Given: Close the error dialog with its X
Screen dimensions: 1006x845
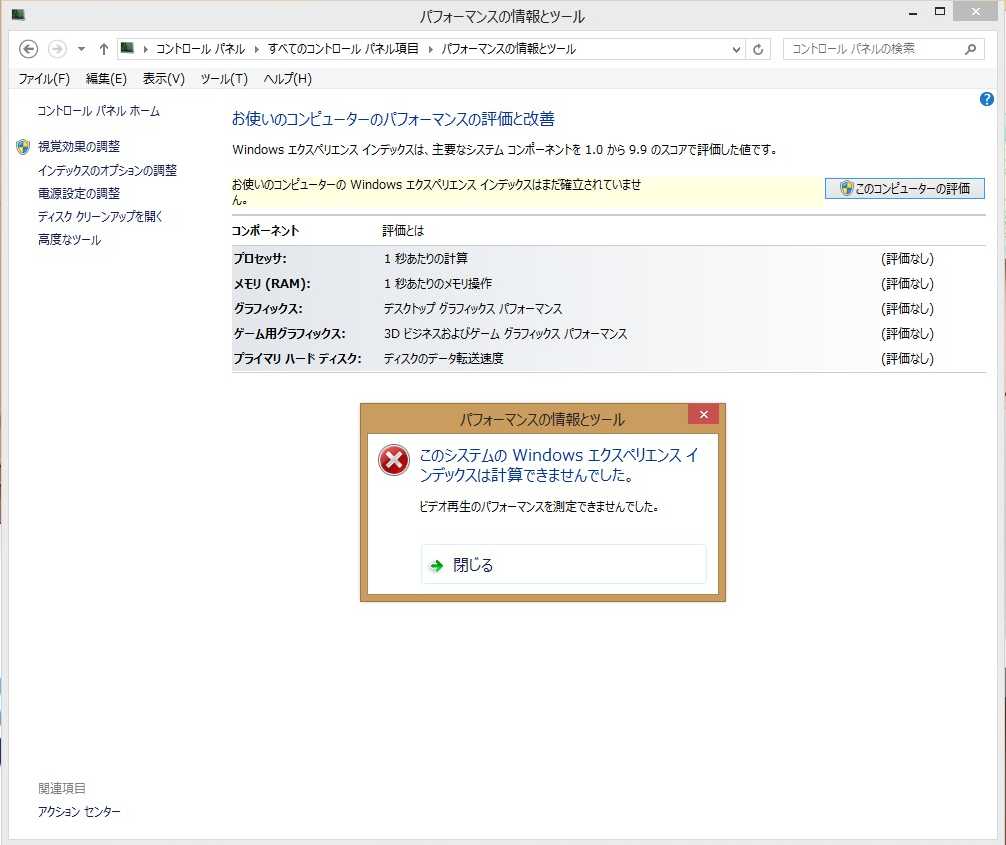Looking at the screenshot, I should tap(703, 414).
